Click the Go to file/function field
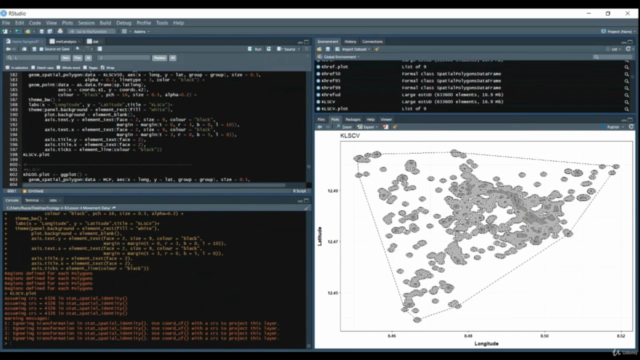This screenshot has width=640, height=360. 91,31
